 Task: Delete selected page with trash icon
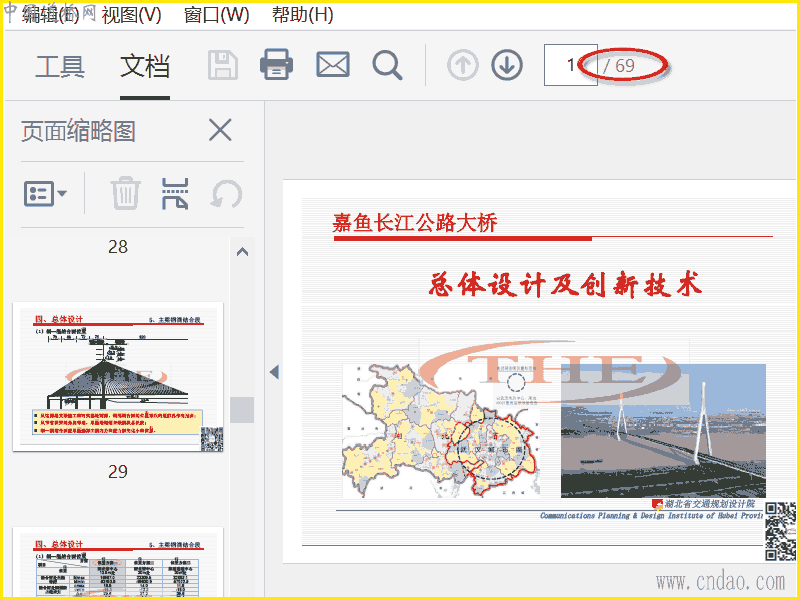tap(126, 193)
